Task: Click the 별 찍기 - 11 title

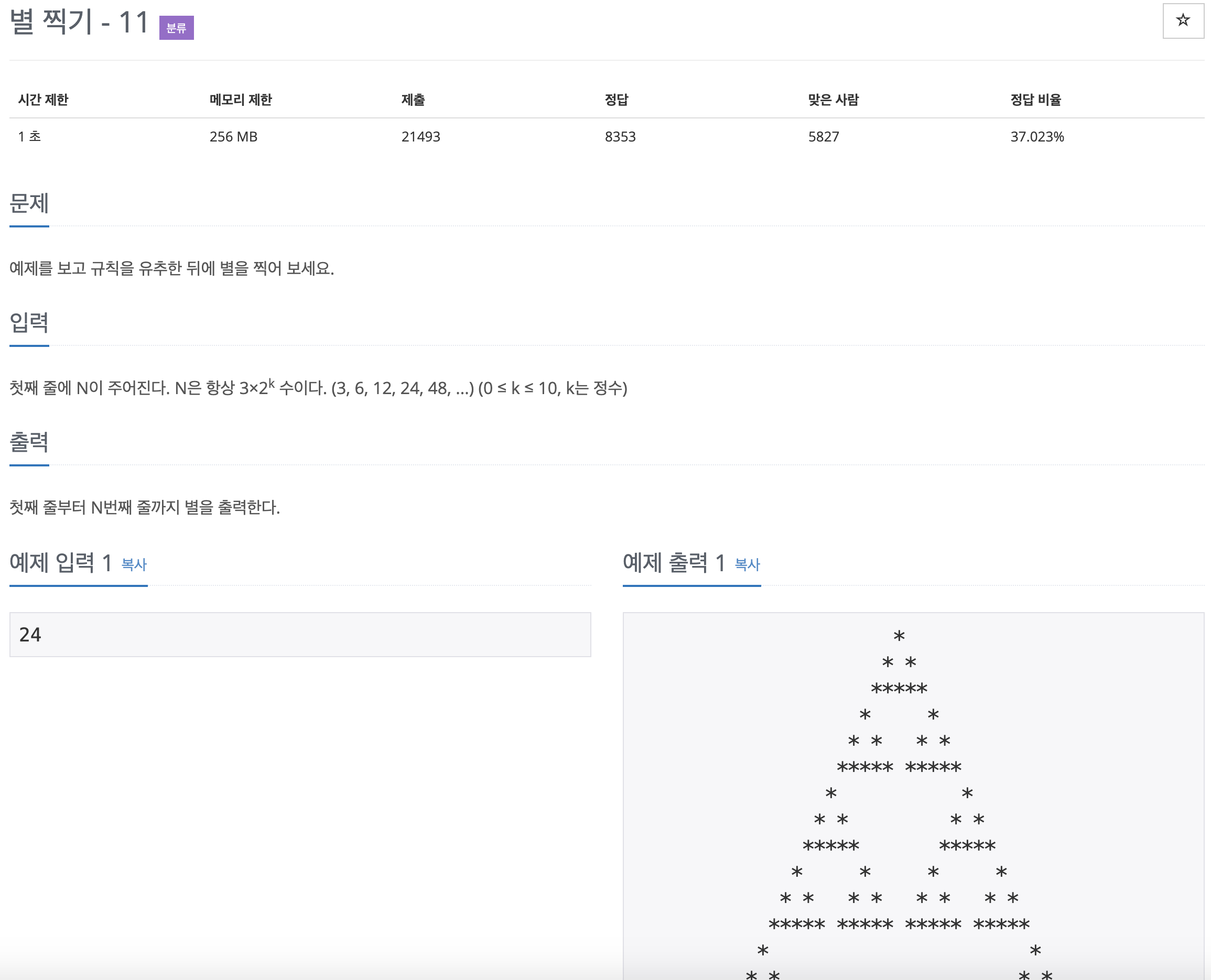Action: pyautogui.click(x=79, y=23)
